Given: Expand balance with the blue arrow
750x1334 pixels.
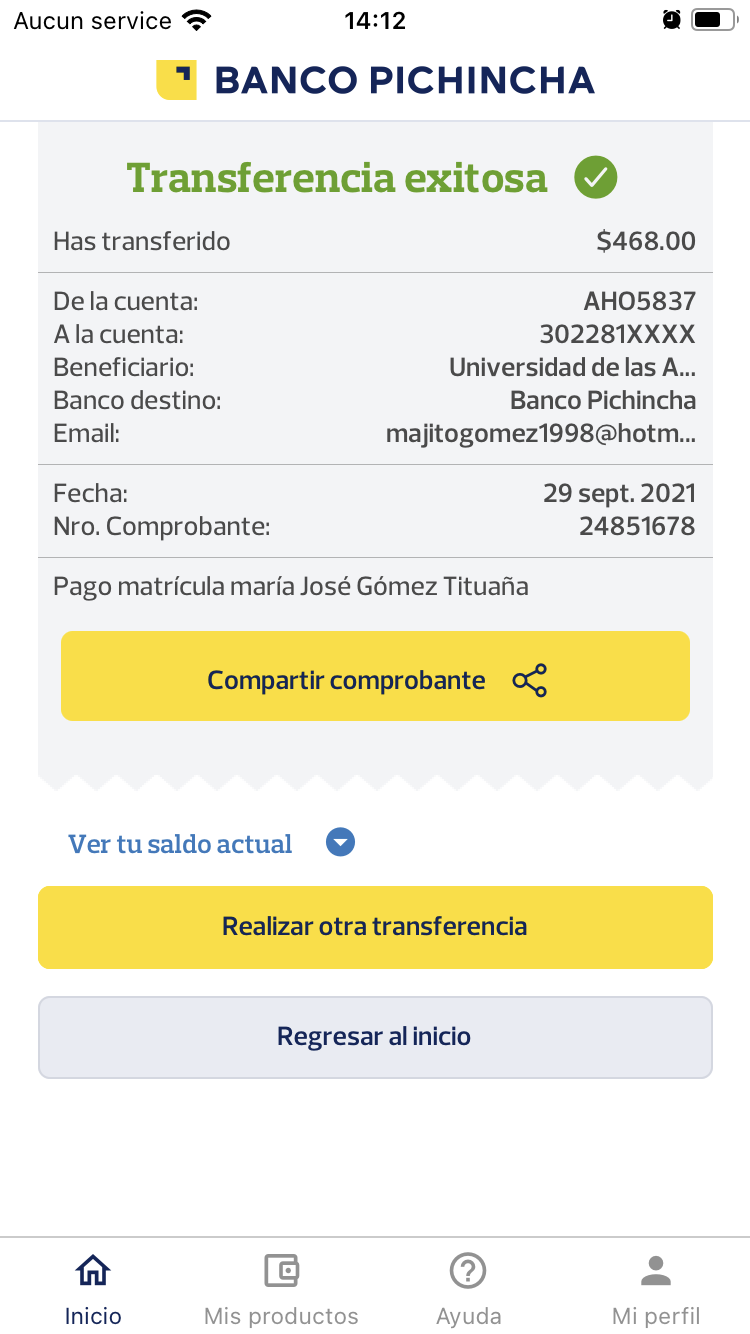Looking at the screenshot, I should 341,843.
